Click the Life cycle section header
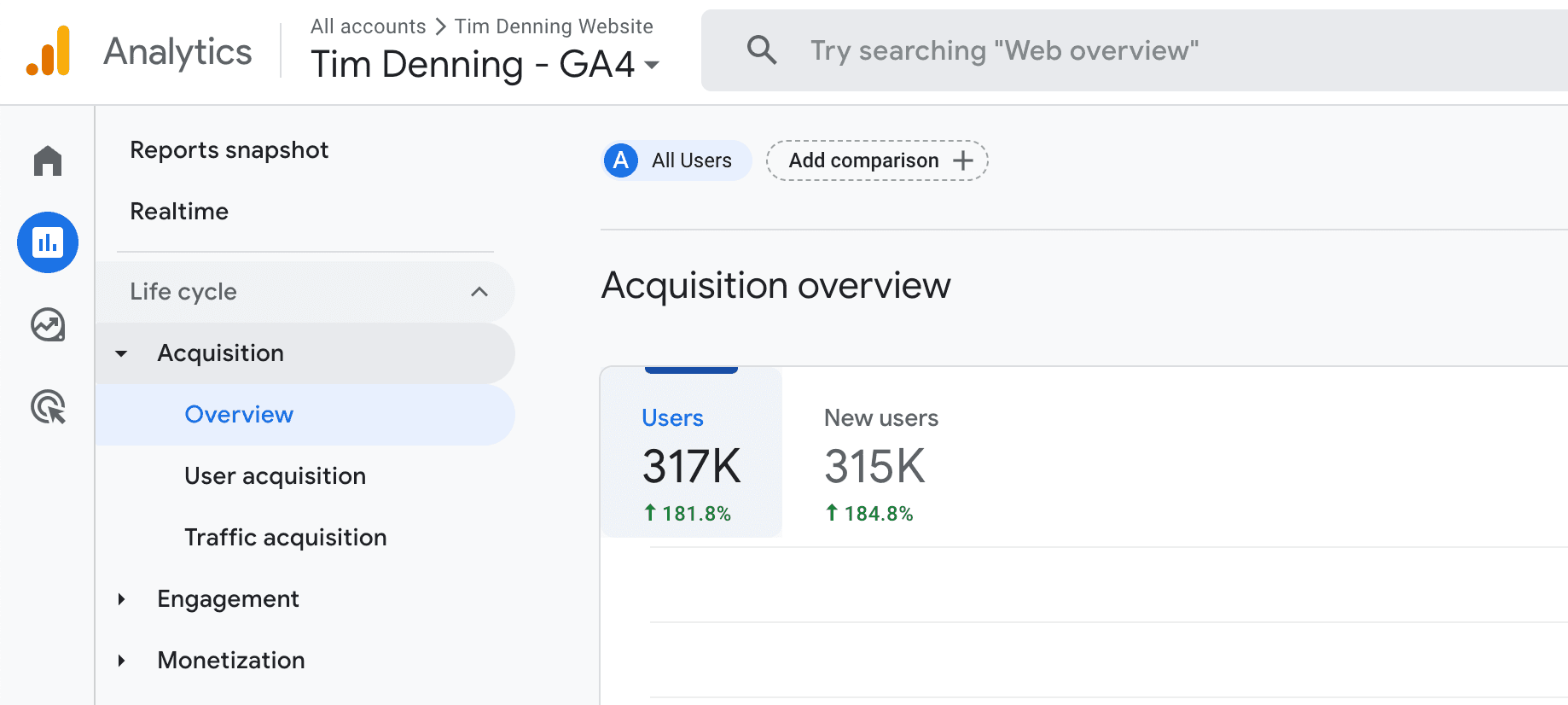 pyautogui.click(x=305, y=292)
